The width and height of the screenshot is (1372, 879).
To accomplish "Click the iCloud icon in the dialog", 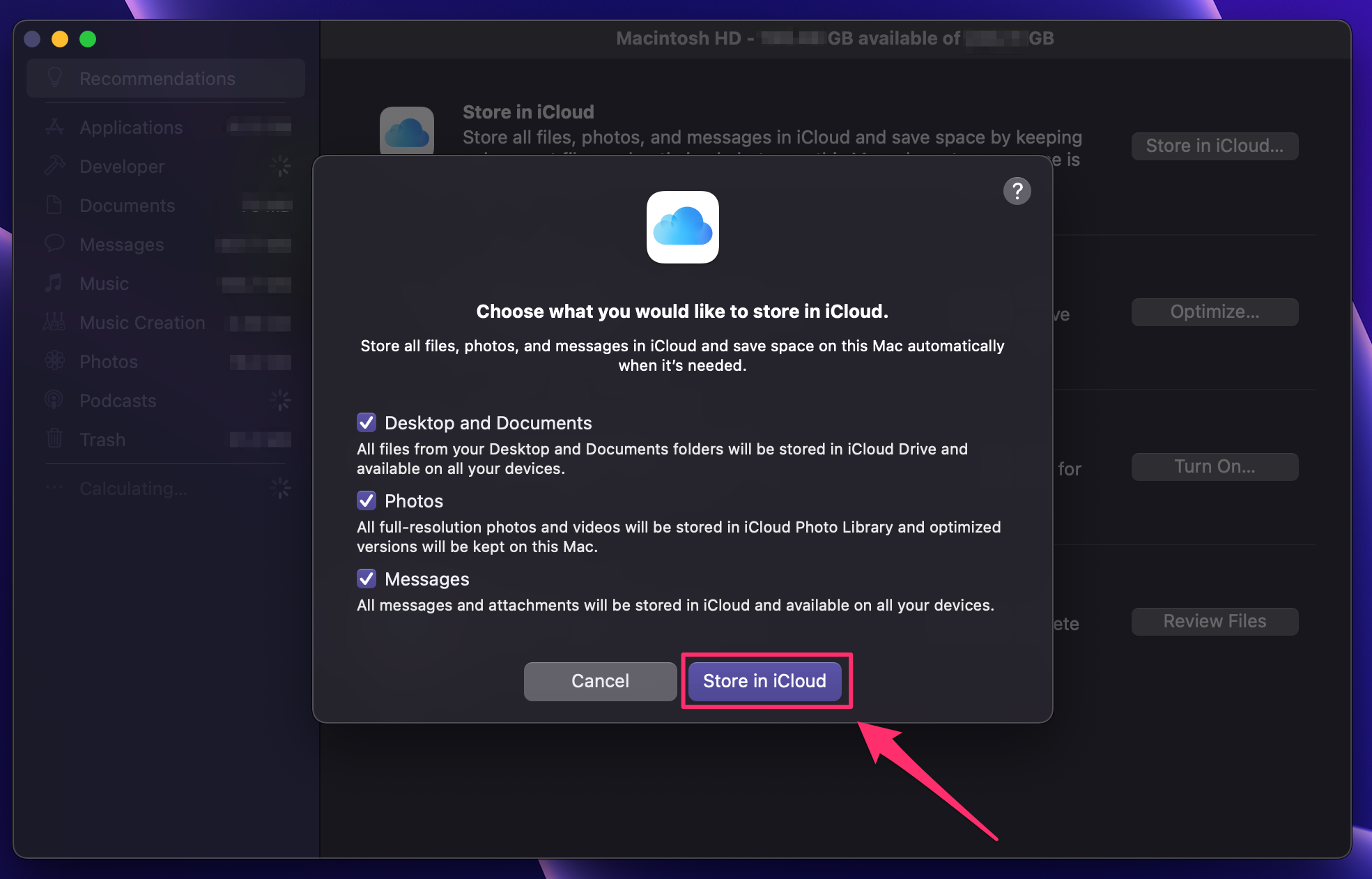I will [682, 227].
